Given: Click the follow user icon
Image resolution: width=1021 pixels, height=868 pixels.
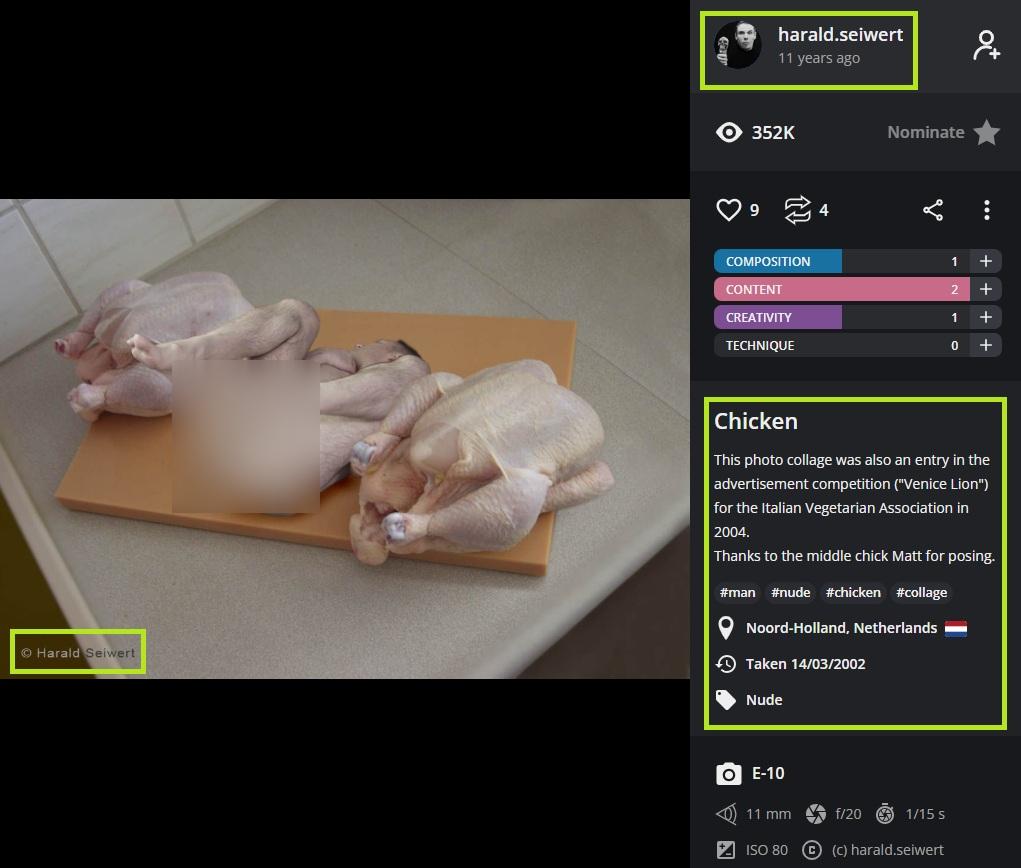Looking at the screenshot, I should point(986,46).
